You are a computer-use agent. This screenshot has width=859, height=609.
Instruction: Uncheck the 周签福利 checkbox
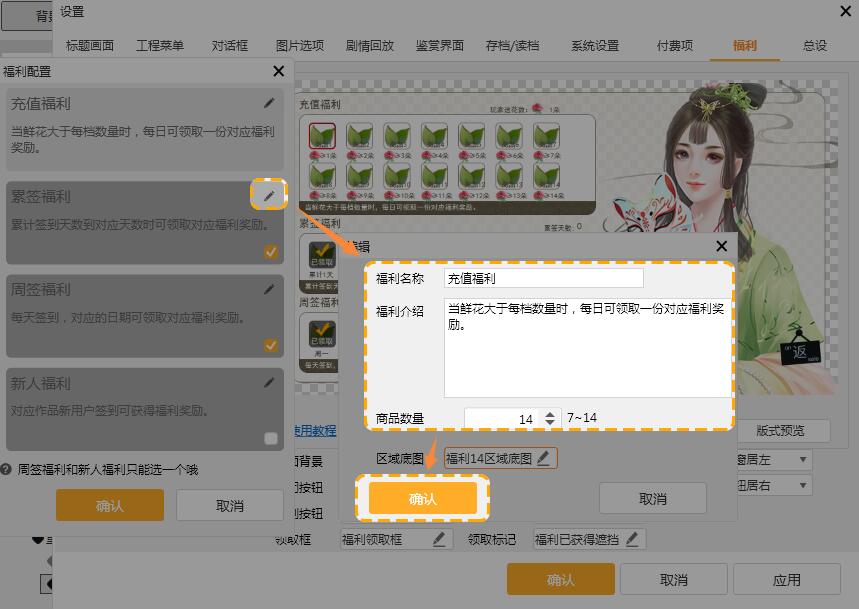(271, 345)
